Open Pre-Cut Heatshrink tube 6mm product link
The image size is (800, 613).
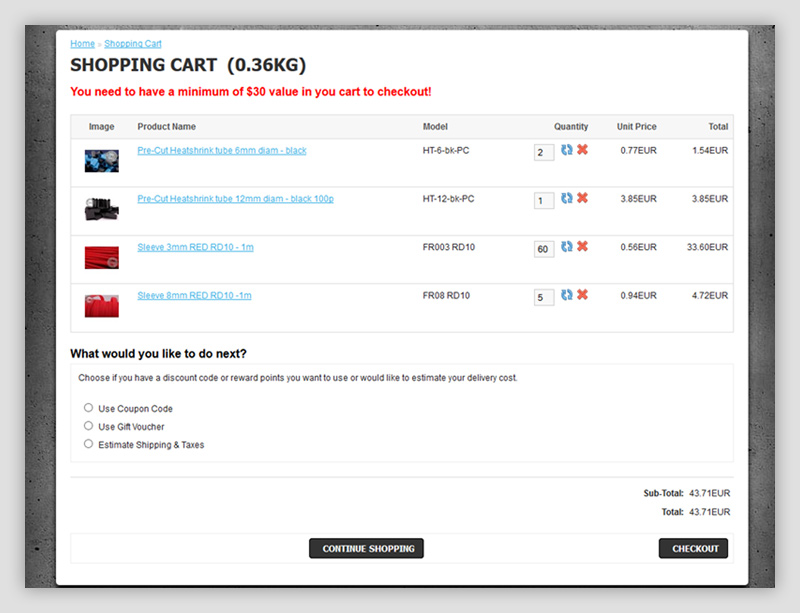point(221,151)
